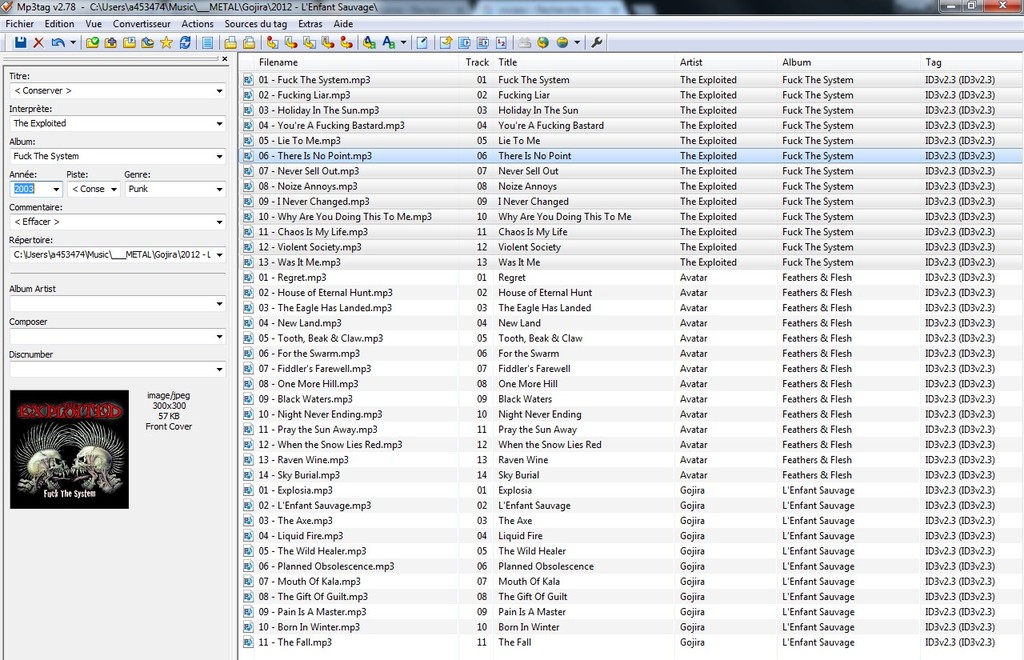Click file icon for 01 - Fuck The System.mp3
The width and height of the screenshot is (1024, 660).
[x=248, y=80]
